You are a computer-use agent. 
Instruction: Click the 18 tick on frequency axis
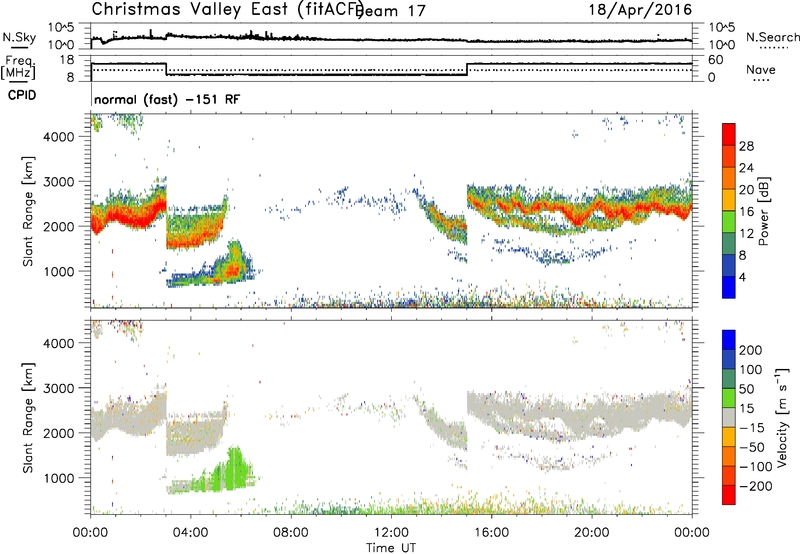point(67,60)
